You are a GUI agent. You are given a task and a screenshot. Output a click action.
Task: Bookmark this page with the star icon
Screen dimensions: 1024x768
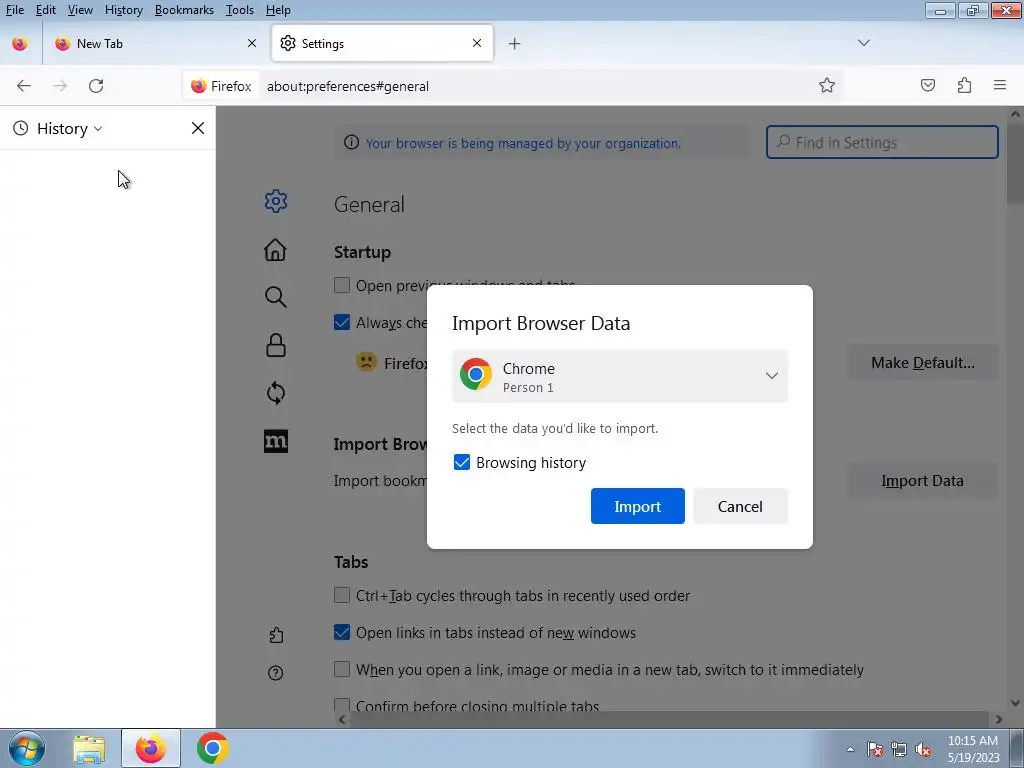coord(827,86)
